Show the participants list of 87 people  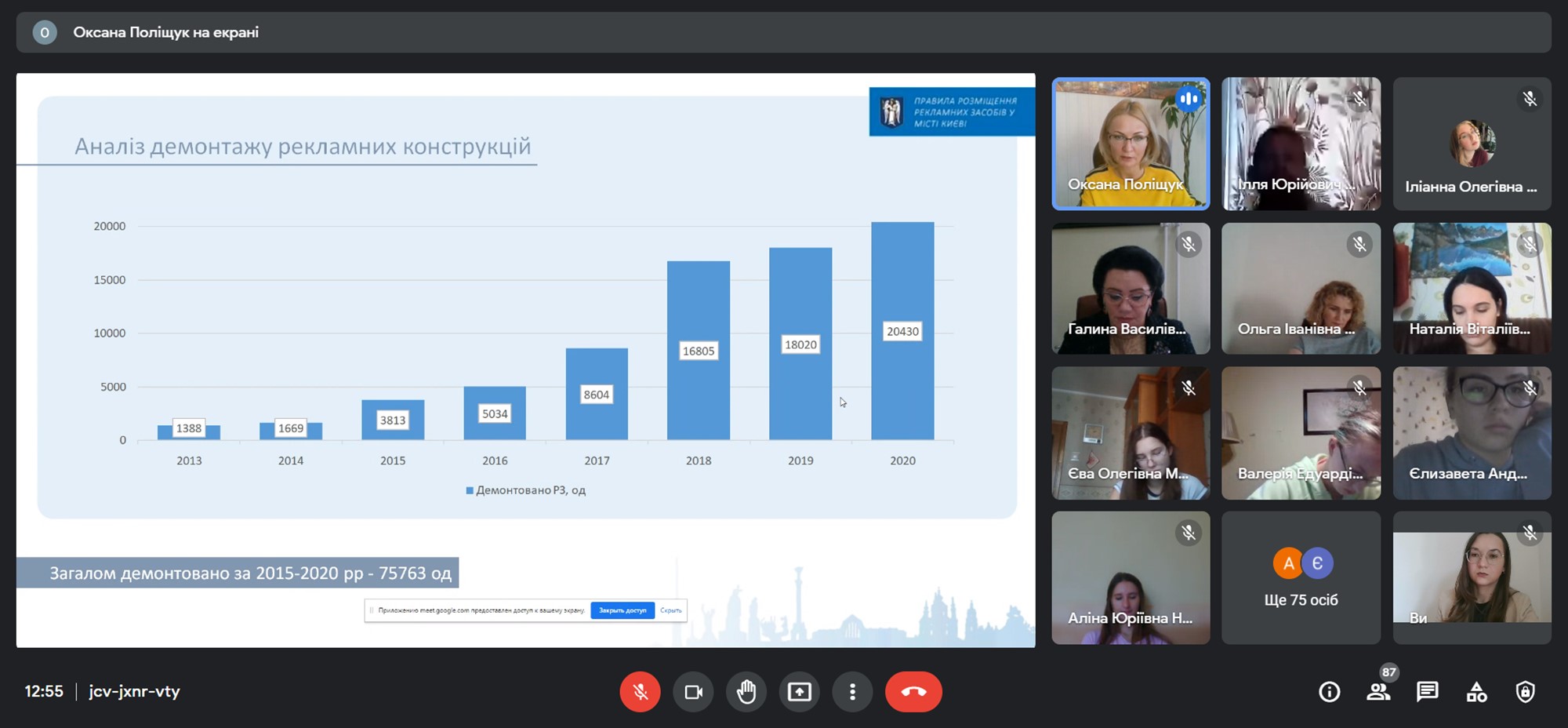(x=1377, y=692)
